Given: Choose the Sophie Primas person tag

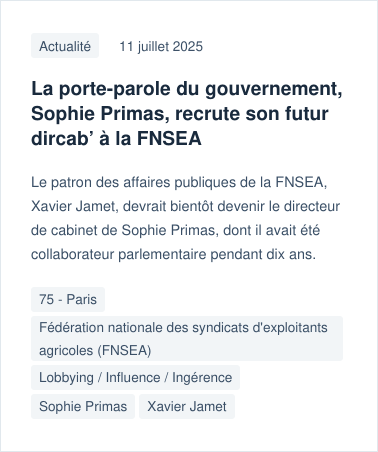Looking at the screenshot, I should click(83, 406).
